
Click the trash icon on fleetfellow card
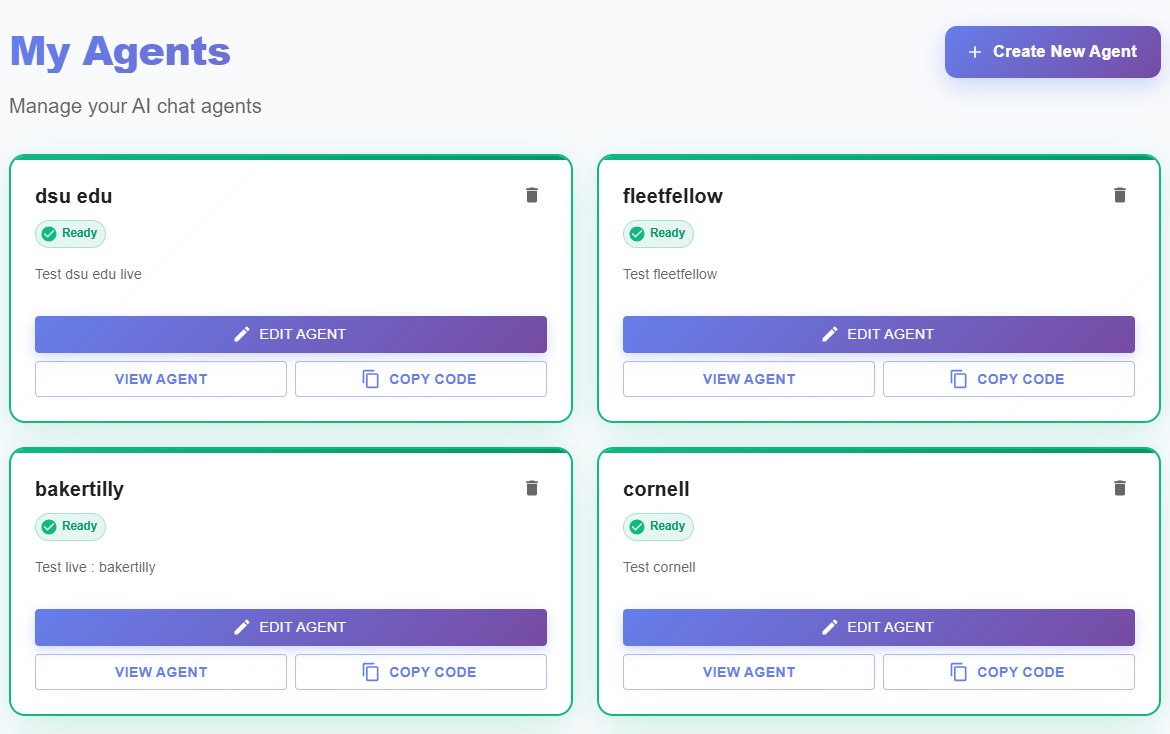pyautogui.click(x=1120, y=195)
